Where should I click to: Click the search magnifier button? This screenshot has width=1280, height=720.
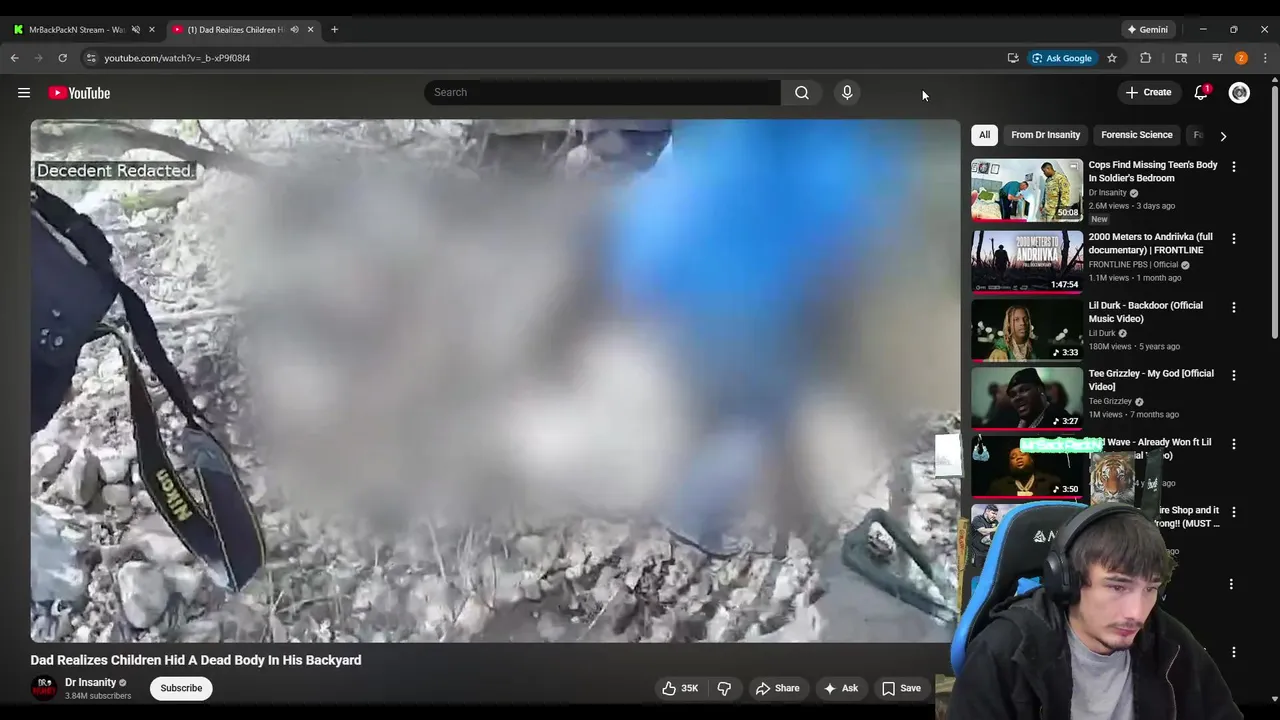coord(802,92)
